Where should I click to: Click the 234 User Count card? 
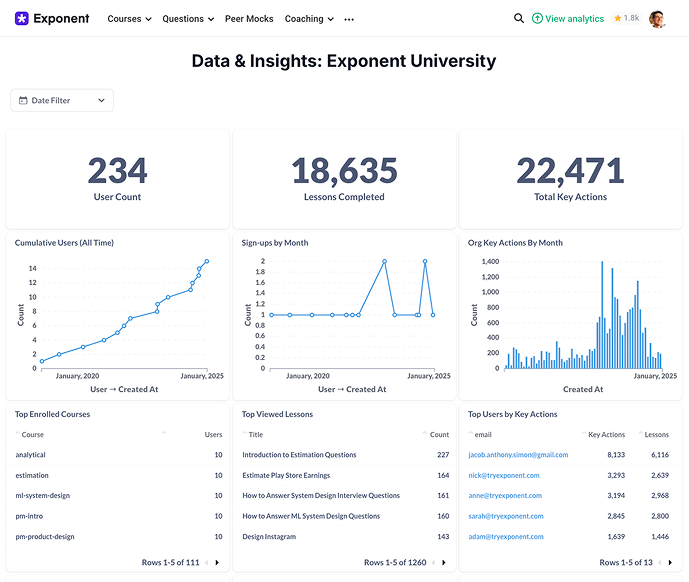coord(117,179)
